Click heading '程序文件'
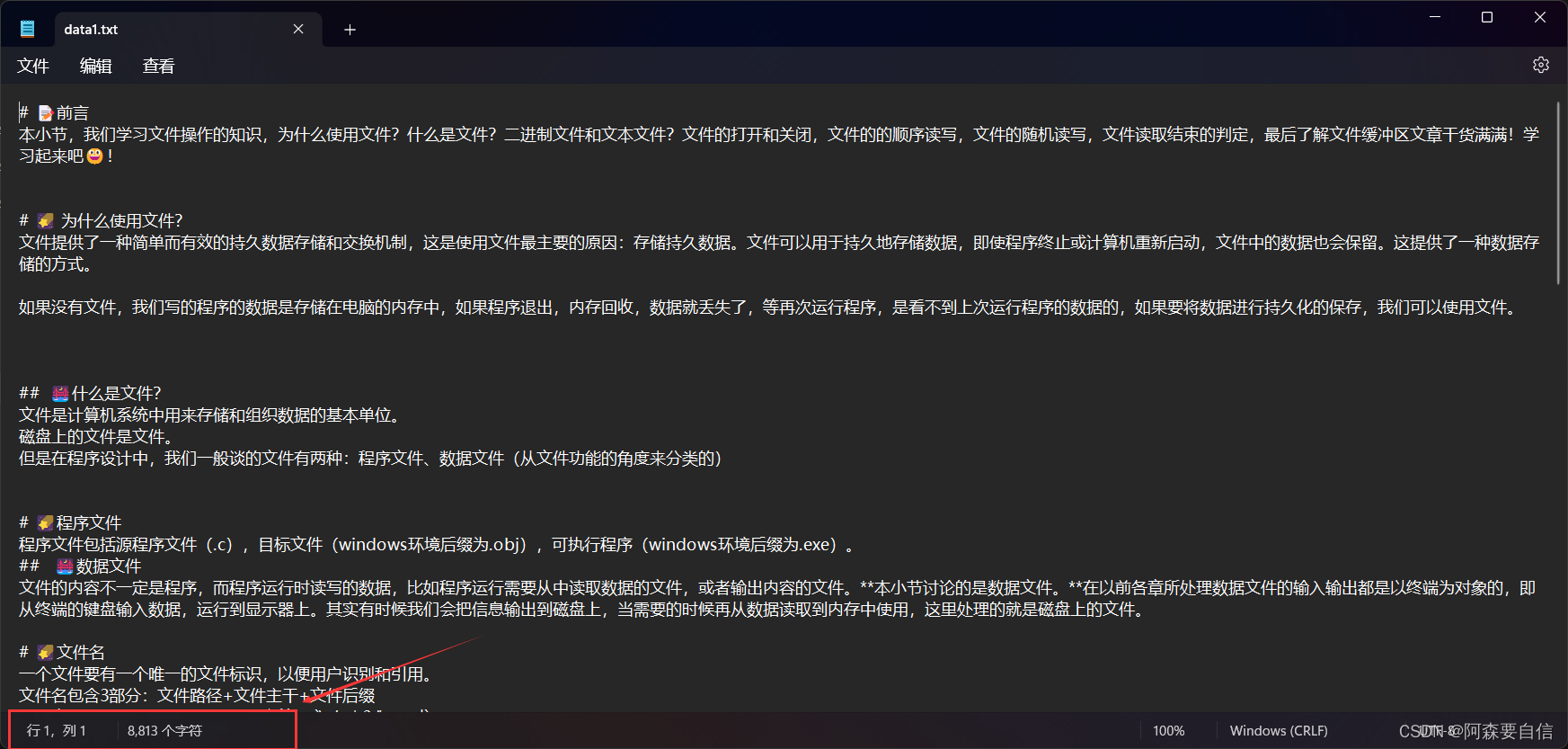 click(x=89, y=523)
